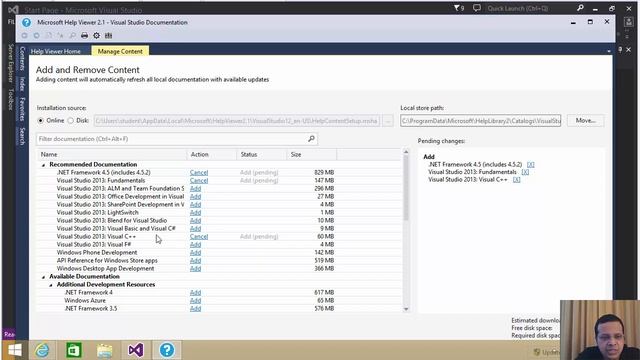Open the Windows Store taskbar icon
The height and width of the screenshot is (360, 640).
tap(73, 350)
